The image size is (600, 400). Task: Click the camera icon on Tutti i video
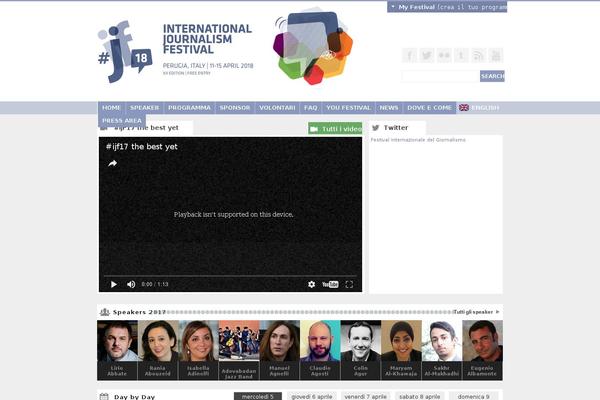point(314,129)
